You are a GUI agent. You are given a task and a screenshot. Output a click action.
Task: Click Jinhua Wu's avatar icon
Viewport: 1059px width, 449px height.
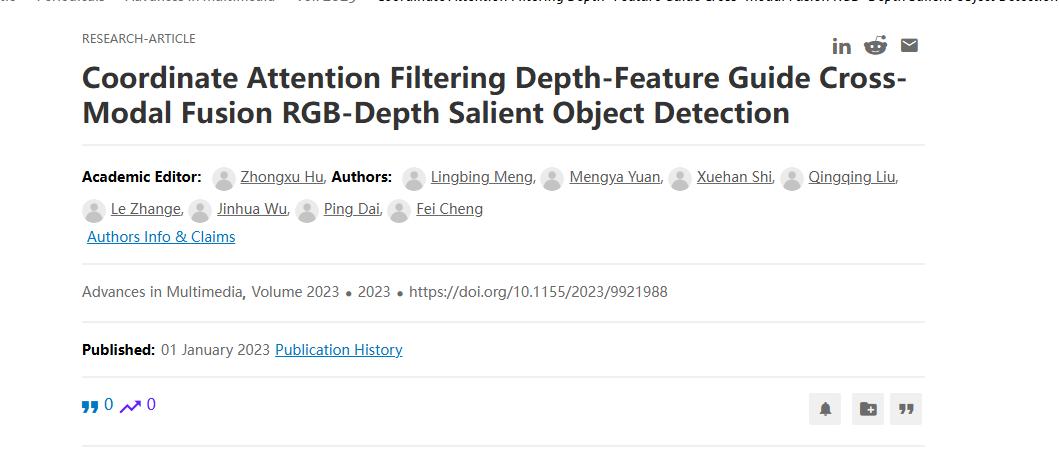200,210
